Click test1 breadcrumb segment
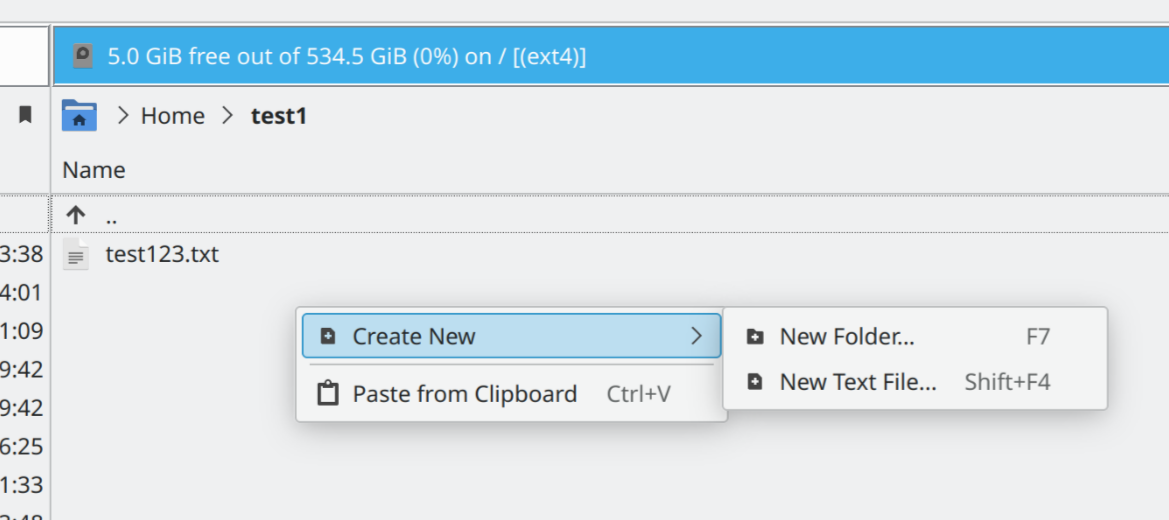 pos(279,116)
